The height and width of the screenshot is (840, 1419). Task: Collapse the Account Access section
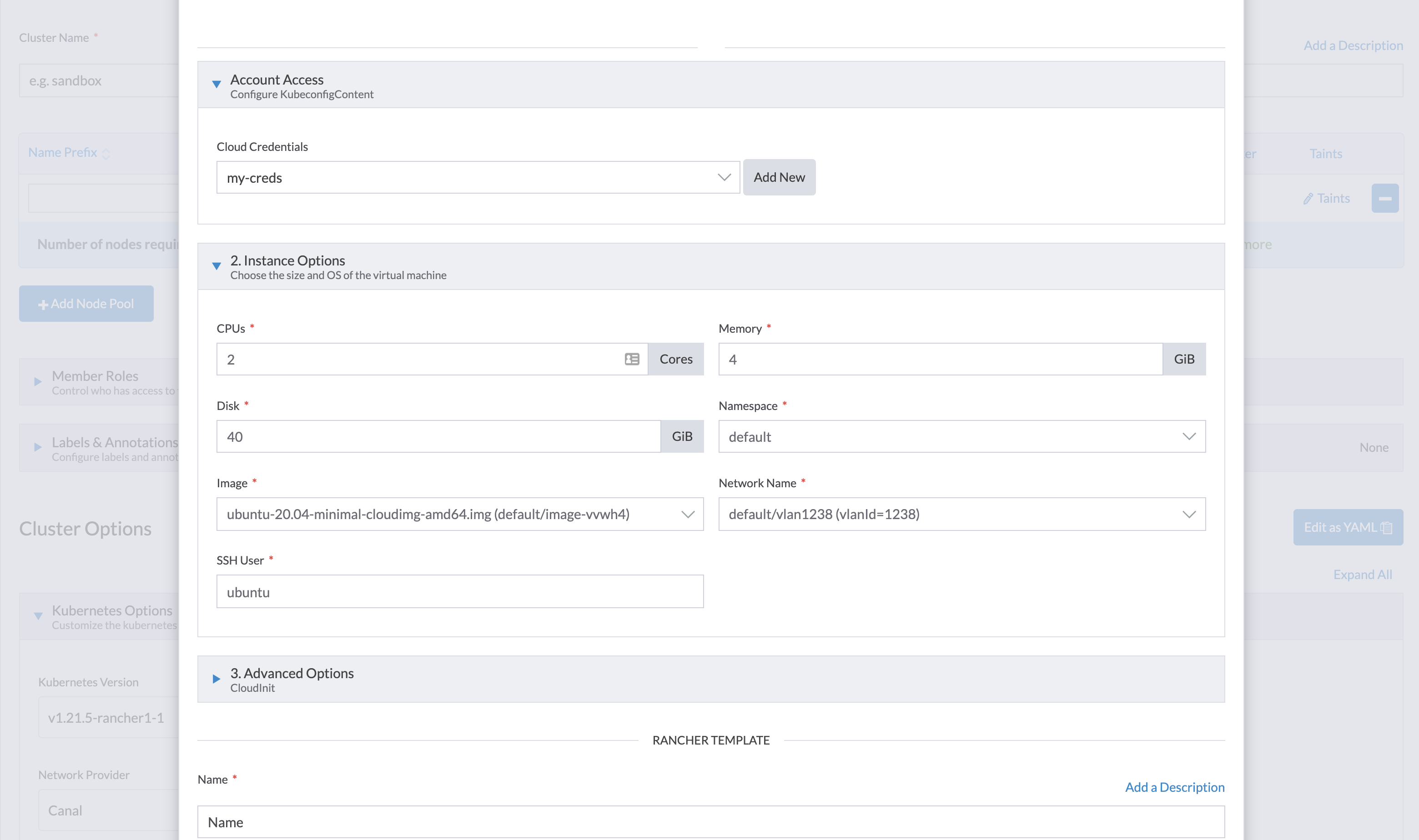tap(216, 85)
